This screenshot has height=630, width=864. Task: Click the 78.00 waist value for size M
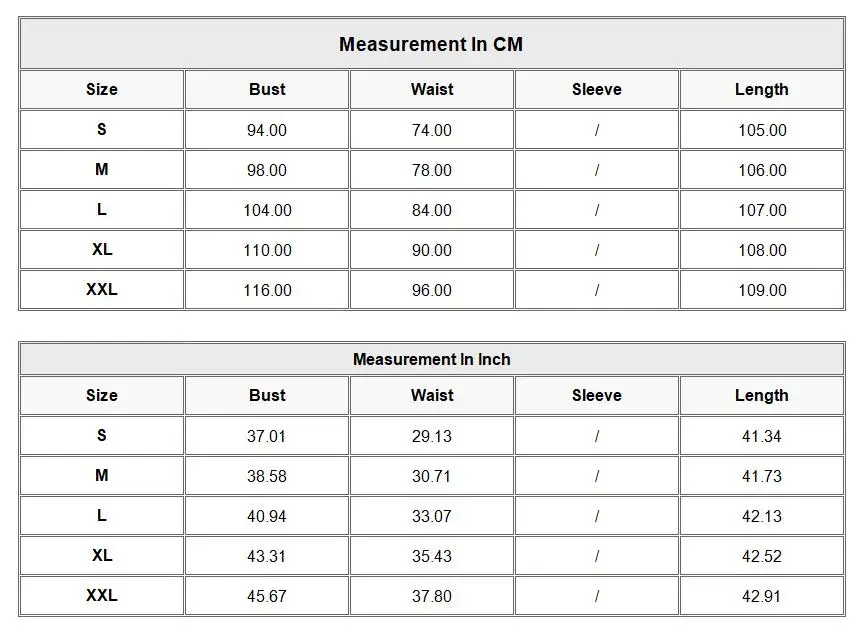click(x=432, y=170)
